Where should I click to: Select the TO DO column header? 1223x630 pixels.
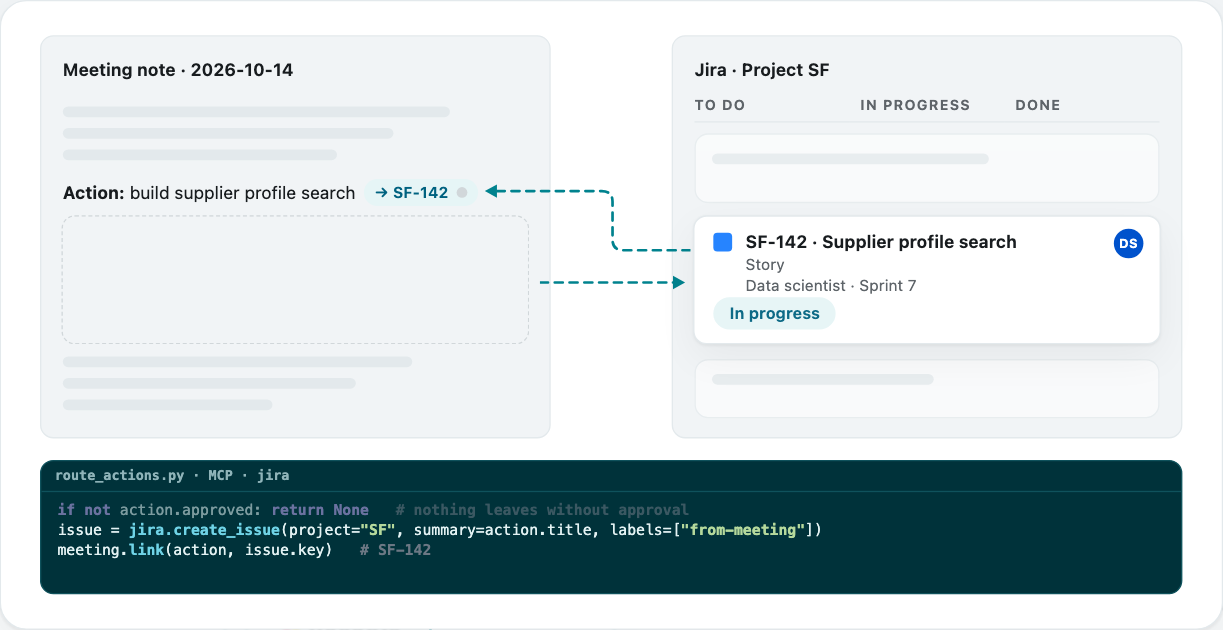[720, 105]
